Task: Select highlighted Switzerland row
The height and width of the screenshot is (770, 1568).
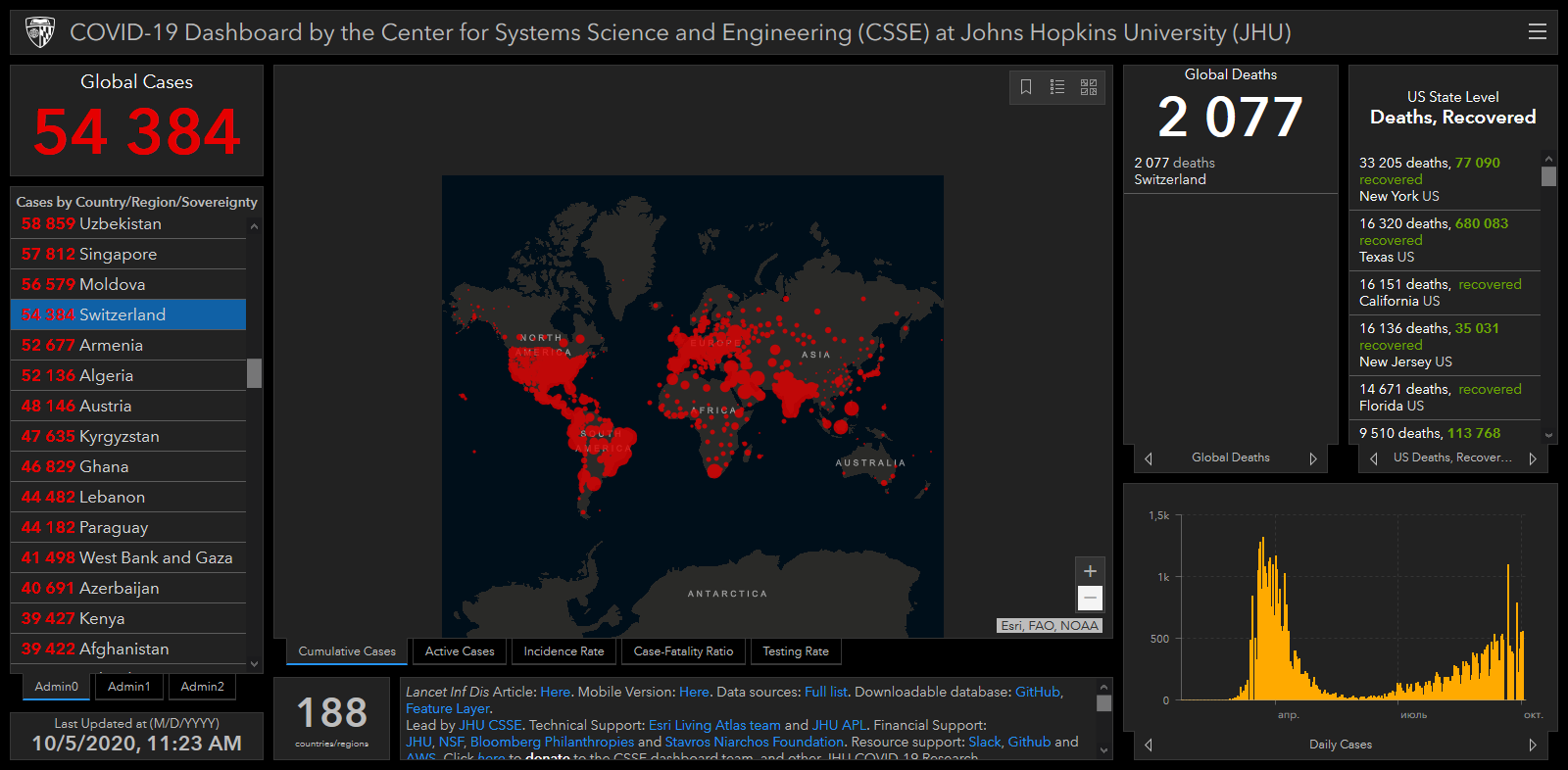Action: [x=128, y=314]
